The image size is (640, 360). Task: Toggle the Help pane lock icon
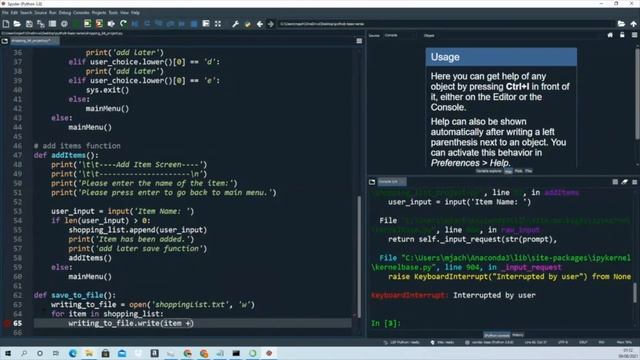click(622, 36)
